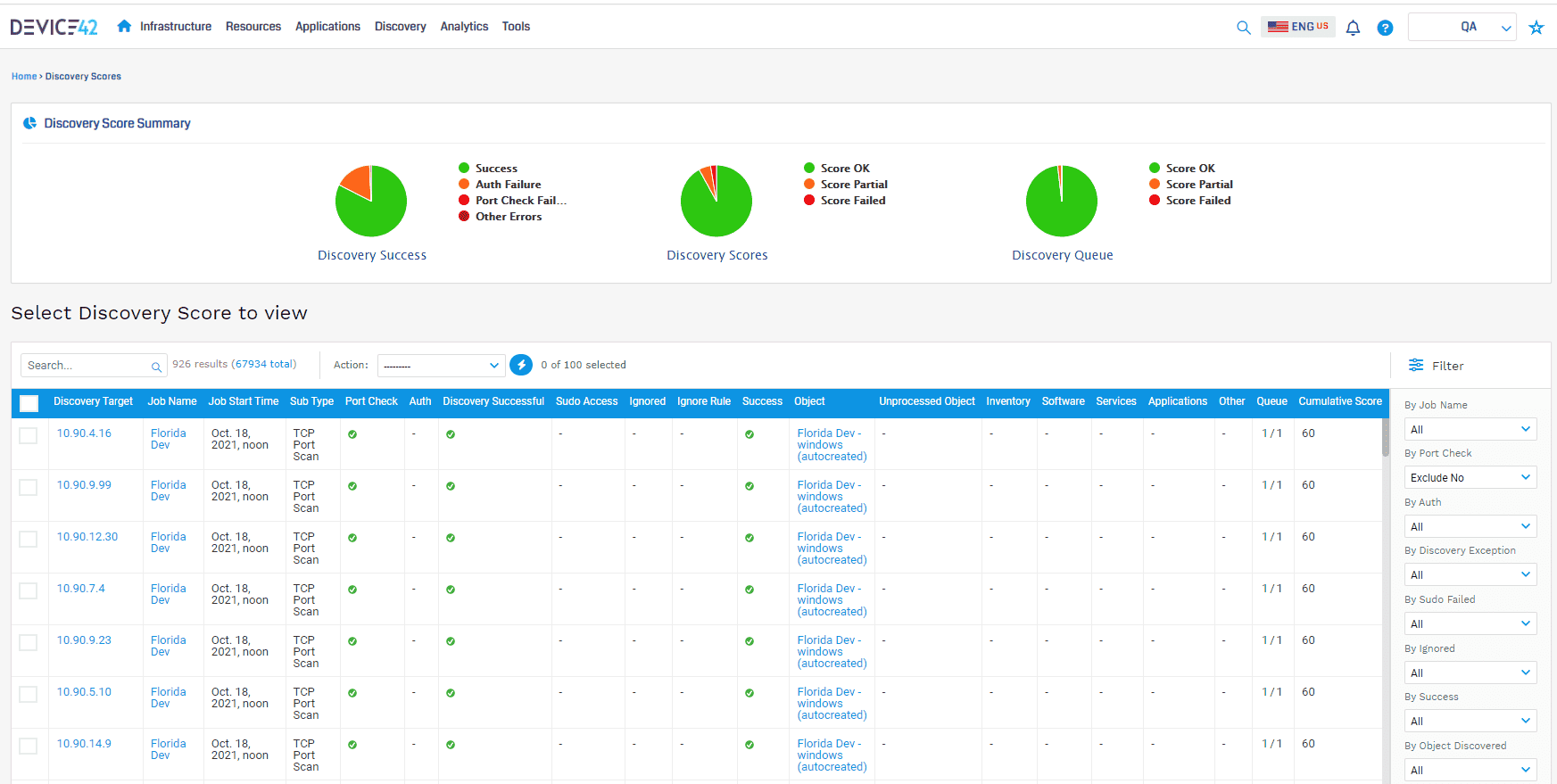
Task: Open the Analytics menu
Action: tap(464, 27)
